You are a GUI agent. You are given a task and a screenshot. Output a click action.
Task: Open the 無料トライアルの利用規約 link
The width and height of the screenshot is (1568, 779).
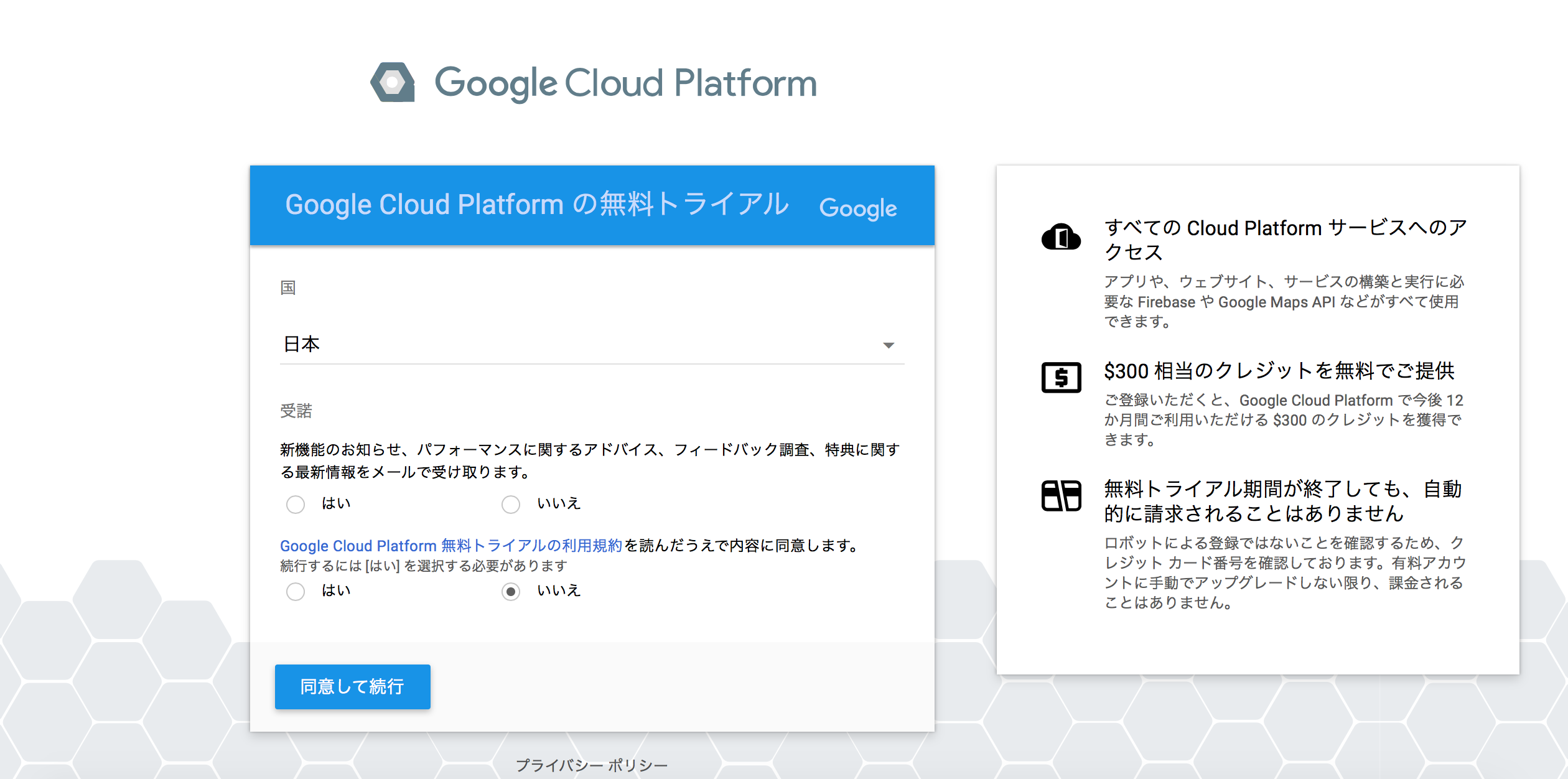coord(451,546)
